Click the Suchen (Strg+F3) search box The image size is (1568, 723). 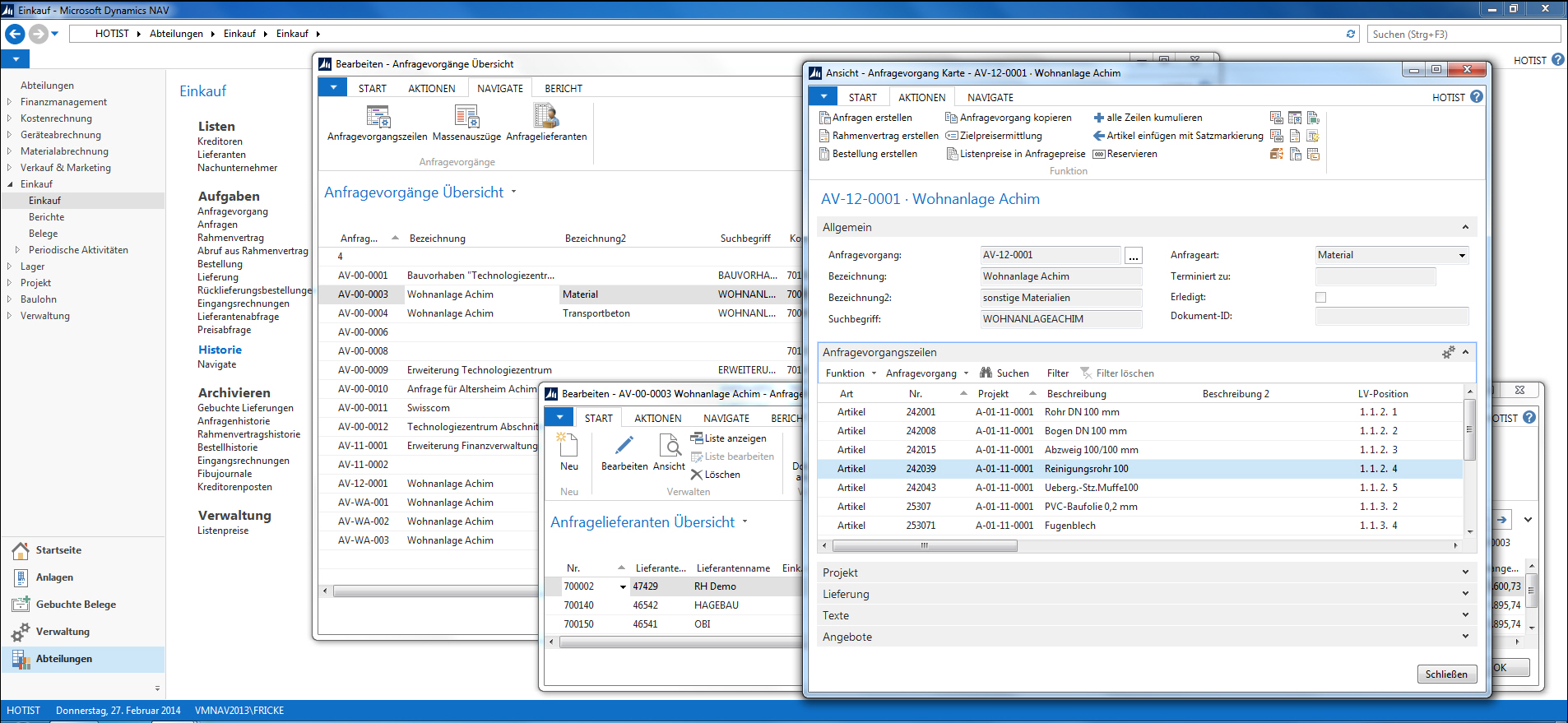click(x=1464, y=34)
